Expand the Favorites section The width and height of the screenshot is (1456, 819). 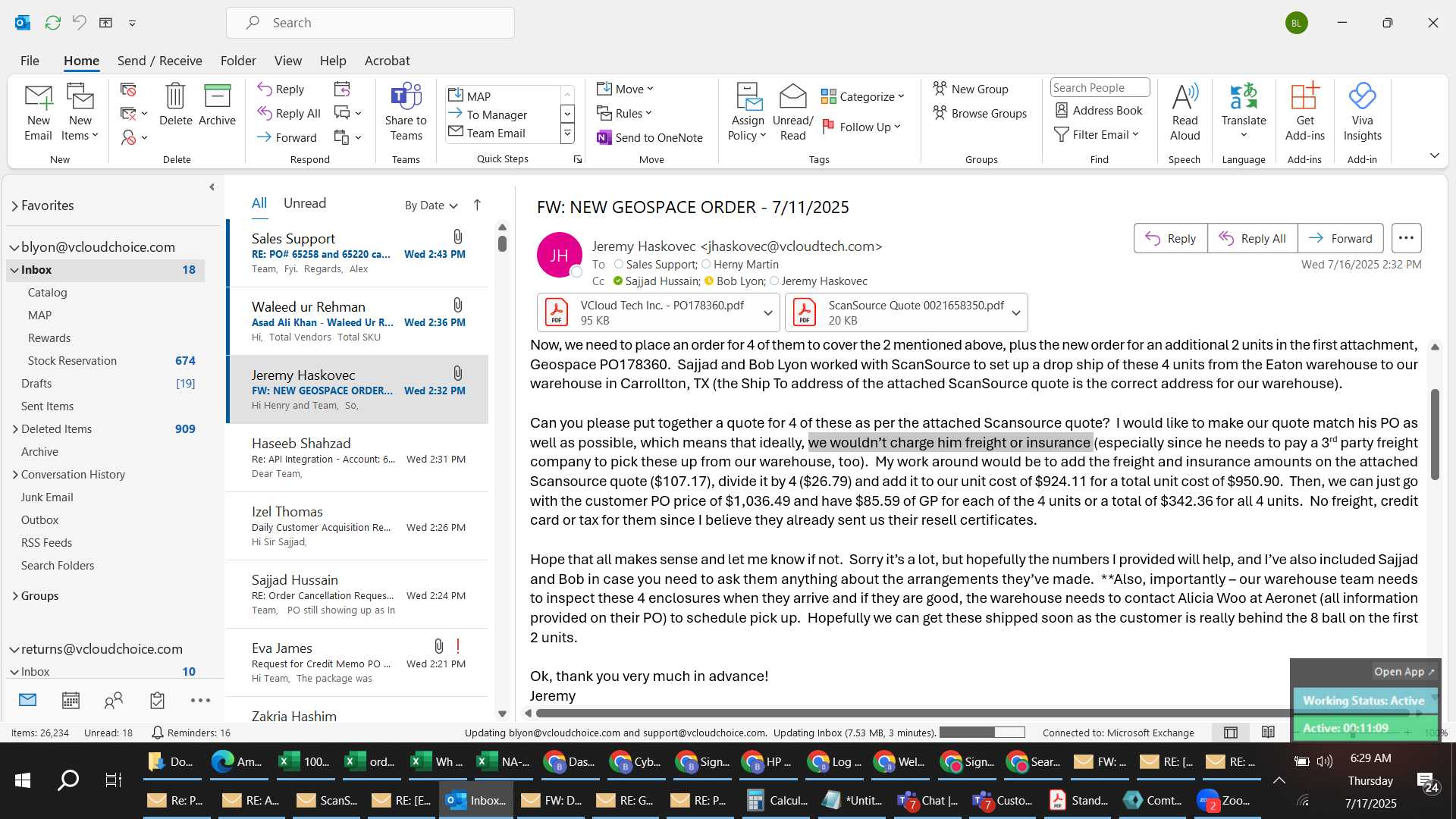point(15,206)
